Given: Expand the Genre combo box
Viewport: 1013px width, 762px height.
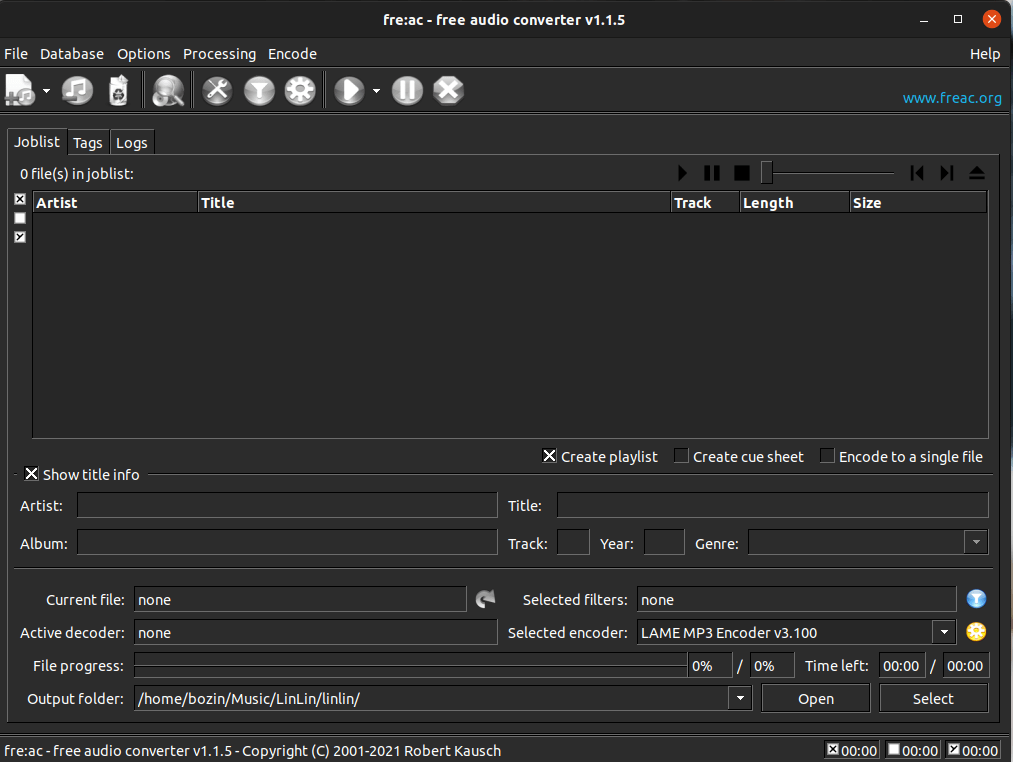Looking at the screenshot, I should [x=976, y=543].
